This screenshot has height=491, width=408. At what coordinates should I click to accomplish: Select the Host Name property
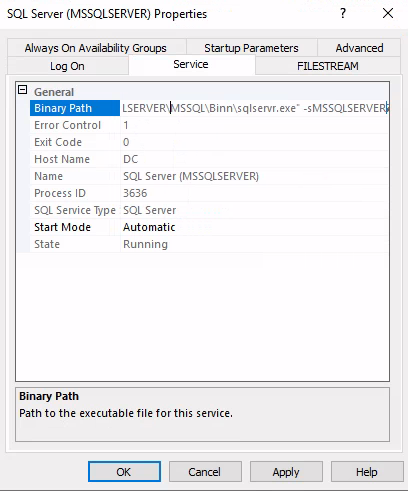(209, 159)
